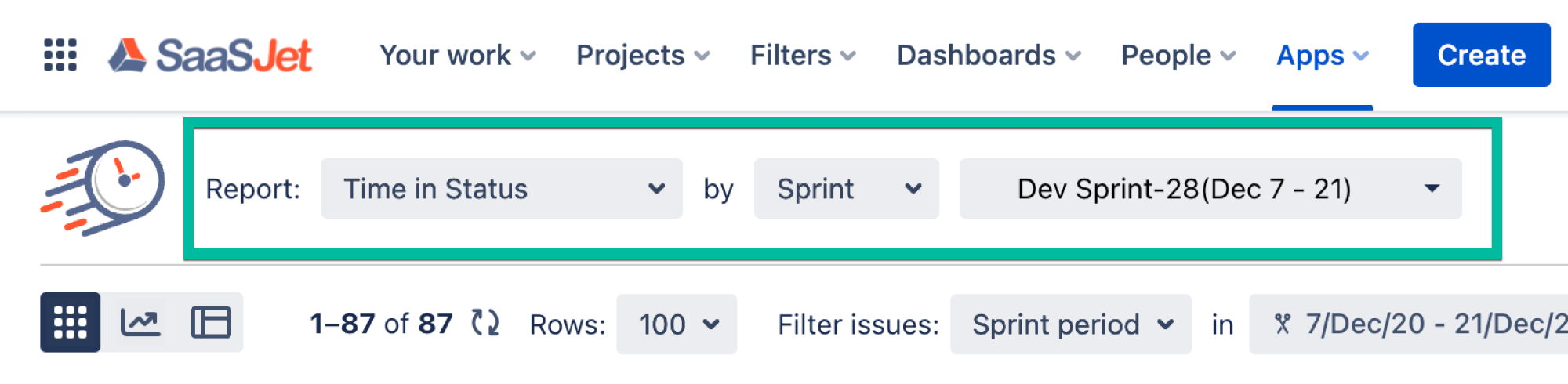Click the pin icon beside date range

tap(1283, 324)
